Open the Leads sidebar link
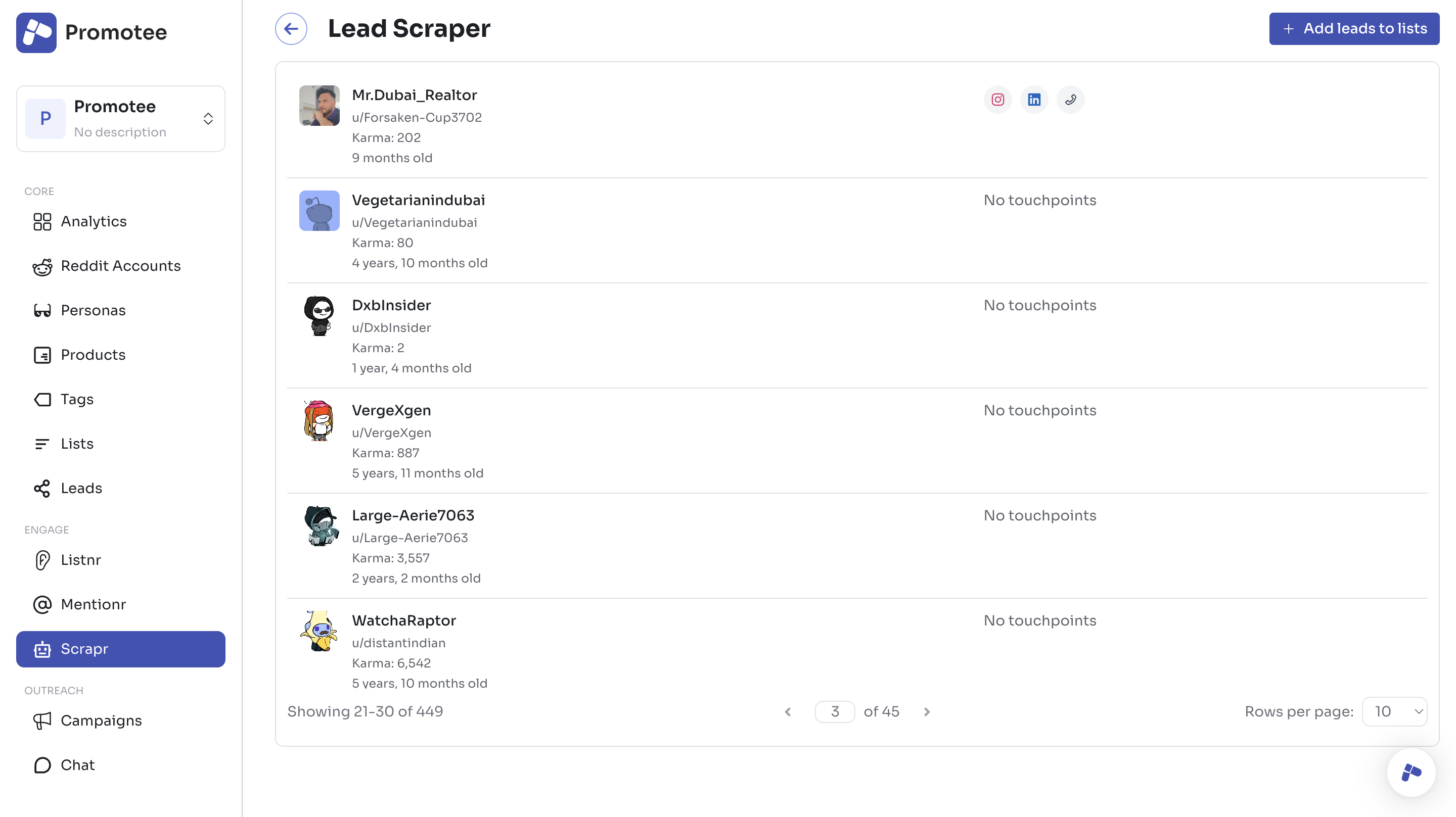Screen dimensions: 1456x817 81,488
